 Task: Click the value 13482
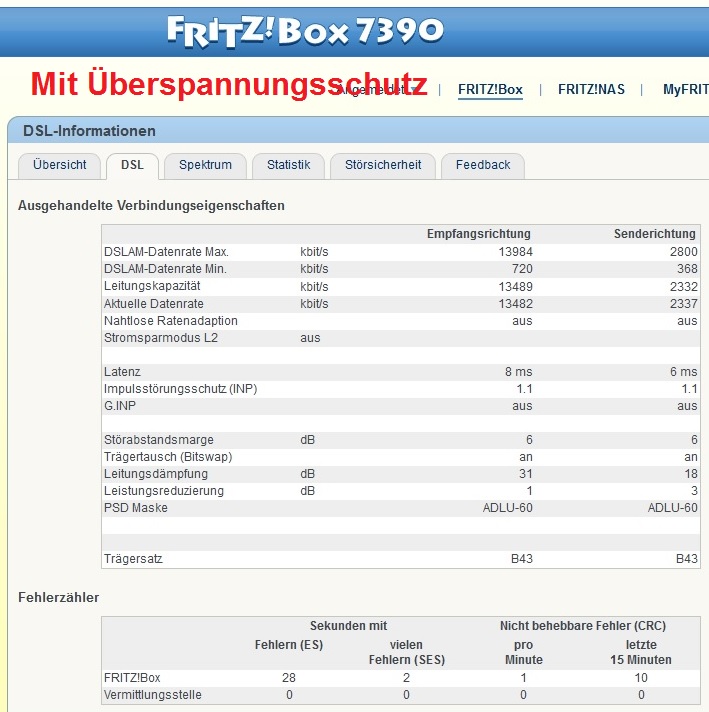pos(516,304)
